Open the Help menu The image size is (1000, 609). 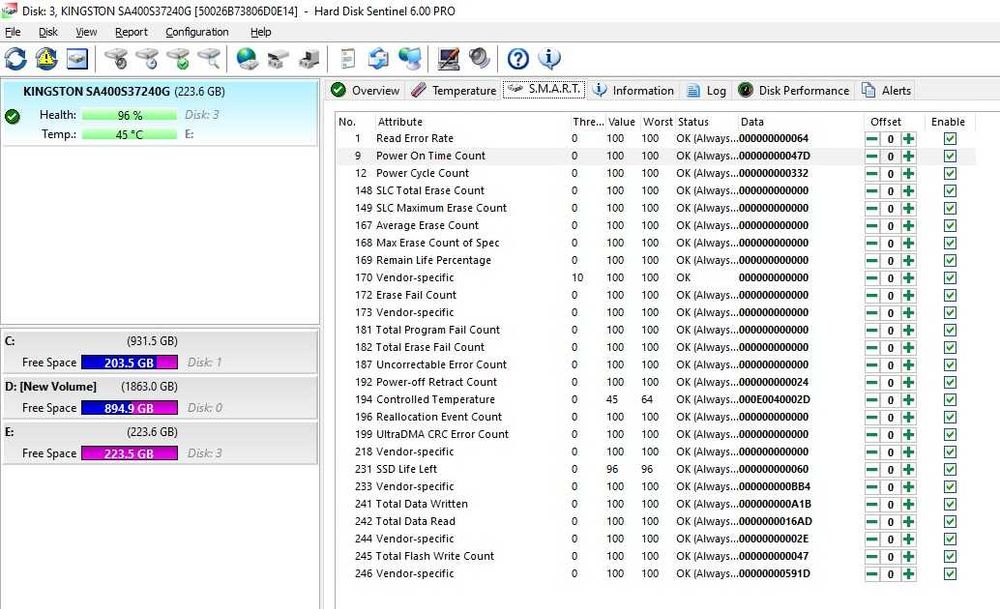coord(260,32)
